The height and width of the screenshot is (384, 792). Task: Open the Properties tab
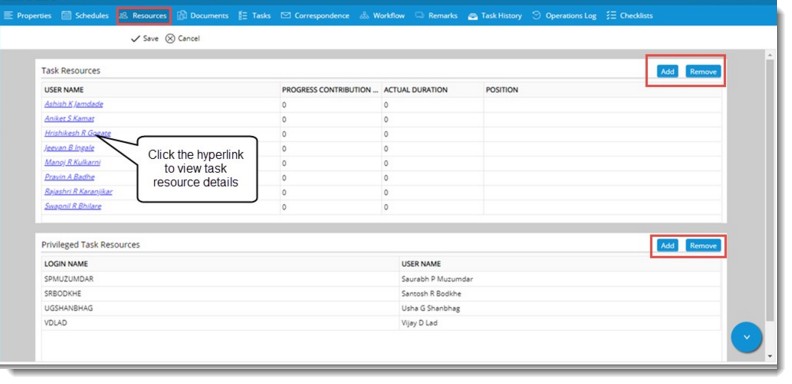coord(28,16)
